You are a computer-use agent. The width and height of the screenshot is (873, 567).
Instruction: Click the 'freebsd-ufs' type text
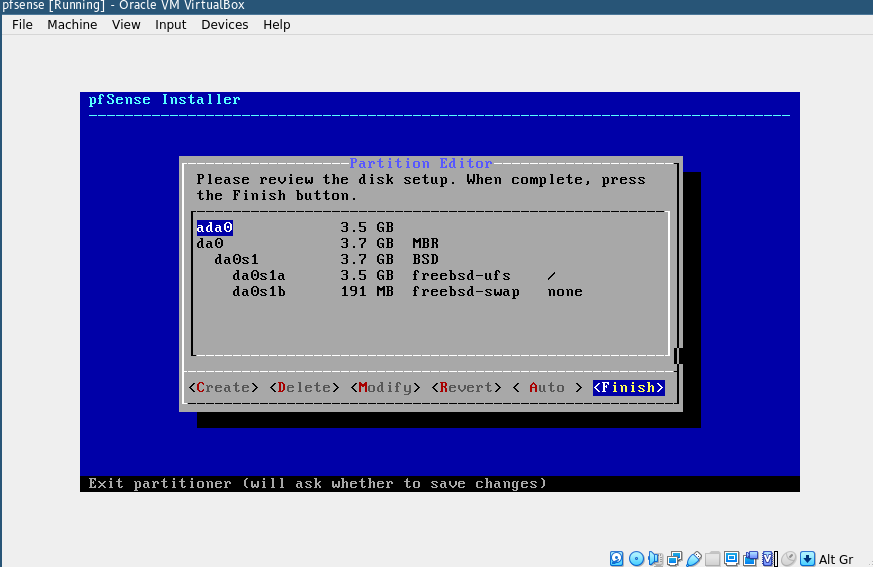point(461,276)
